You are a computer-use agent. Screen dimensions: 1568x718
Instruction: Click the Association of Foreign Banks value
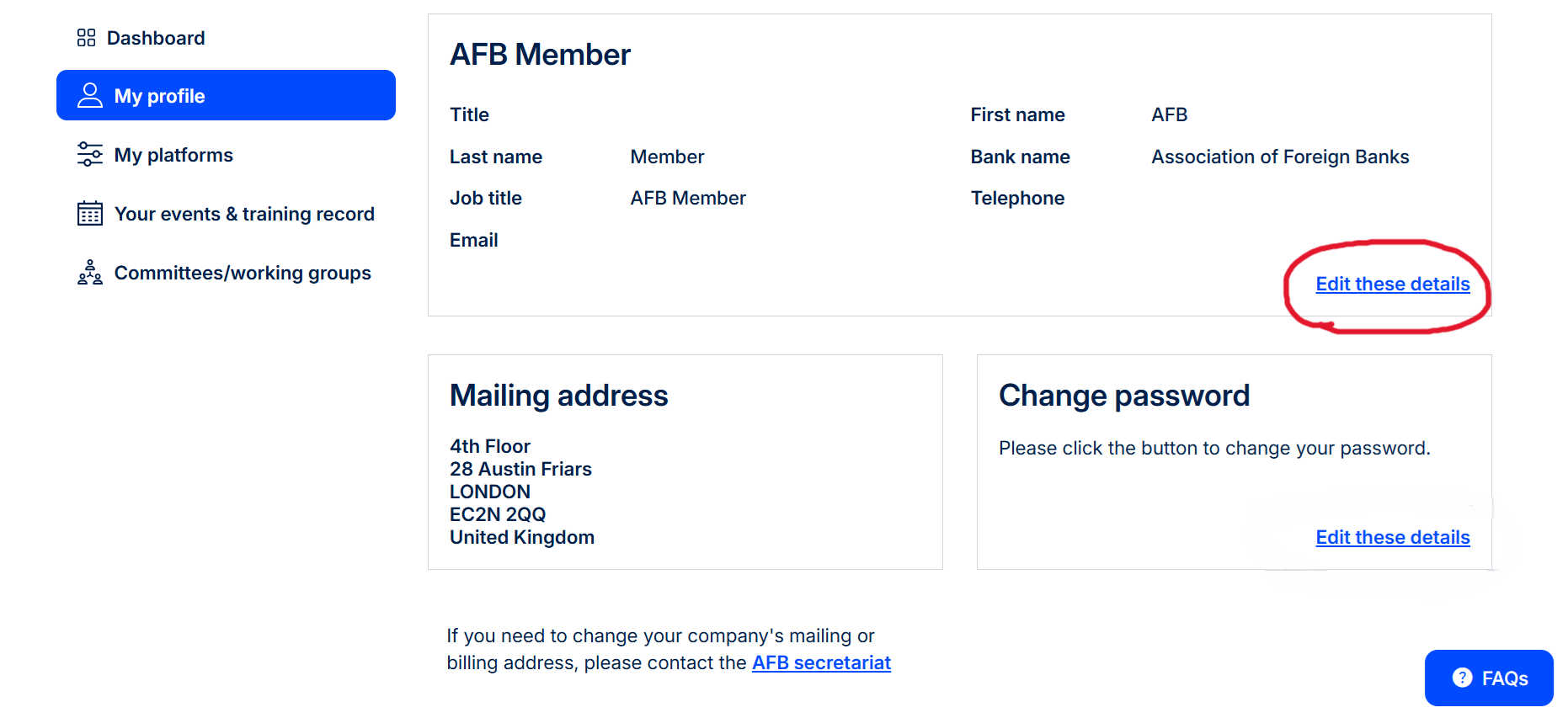(1280, 157)
